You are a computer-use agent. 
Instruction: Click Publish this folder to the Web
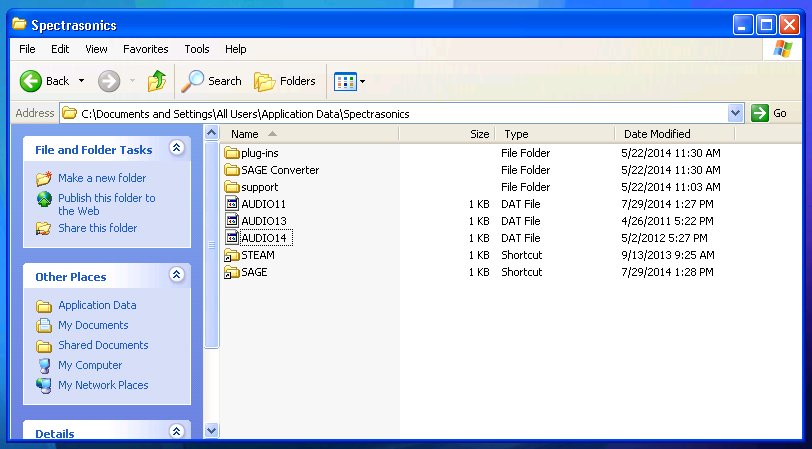pos(107,205)
